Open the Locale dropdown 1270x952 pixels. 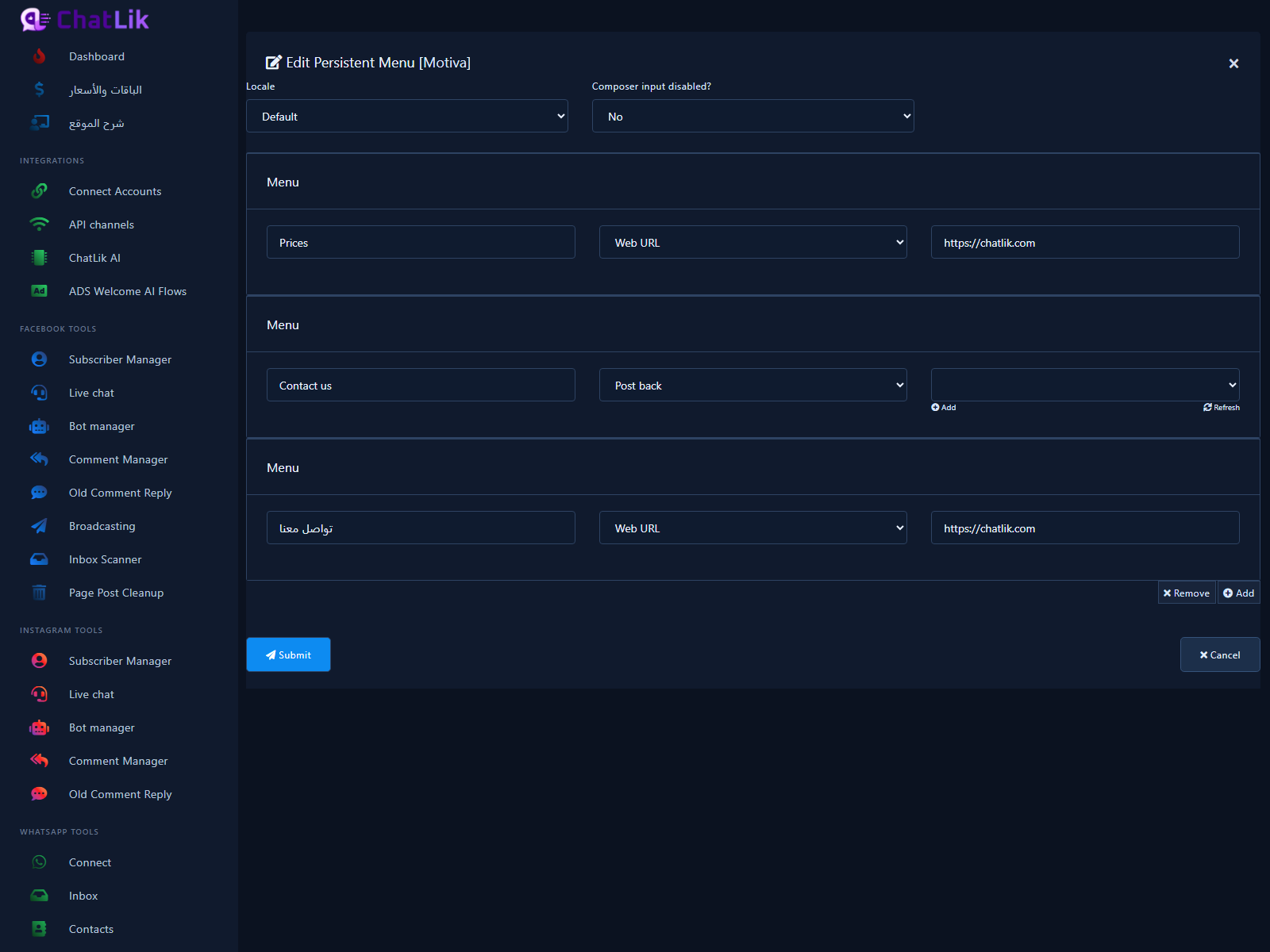pyautogui.click(x=407, y=116)
